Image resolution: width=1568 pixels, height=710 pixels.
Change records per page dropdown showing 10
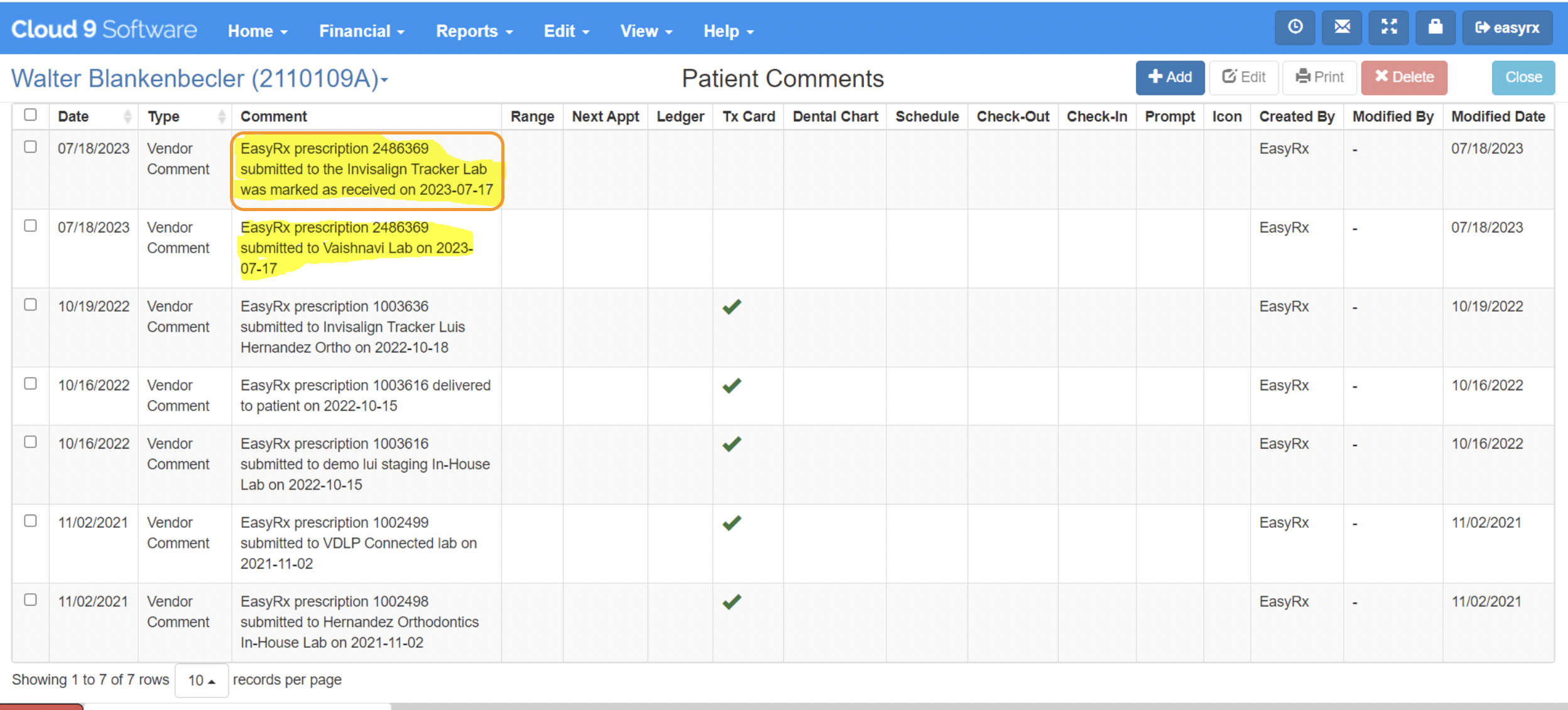(202, 680)
